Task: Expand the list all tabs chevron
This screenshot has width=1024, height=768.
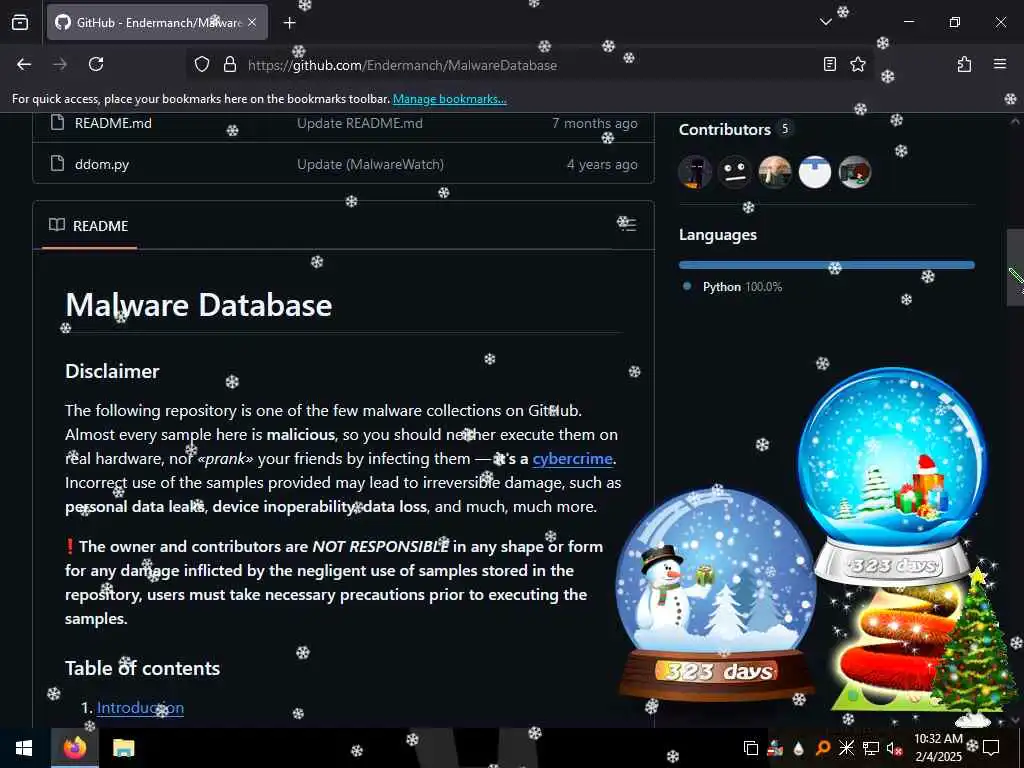Action: tap(825, 22)
